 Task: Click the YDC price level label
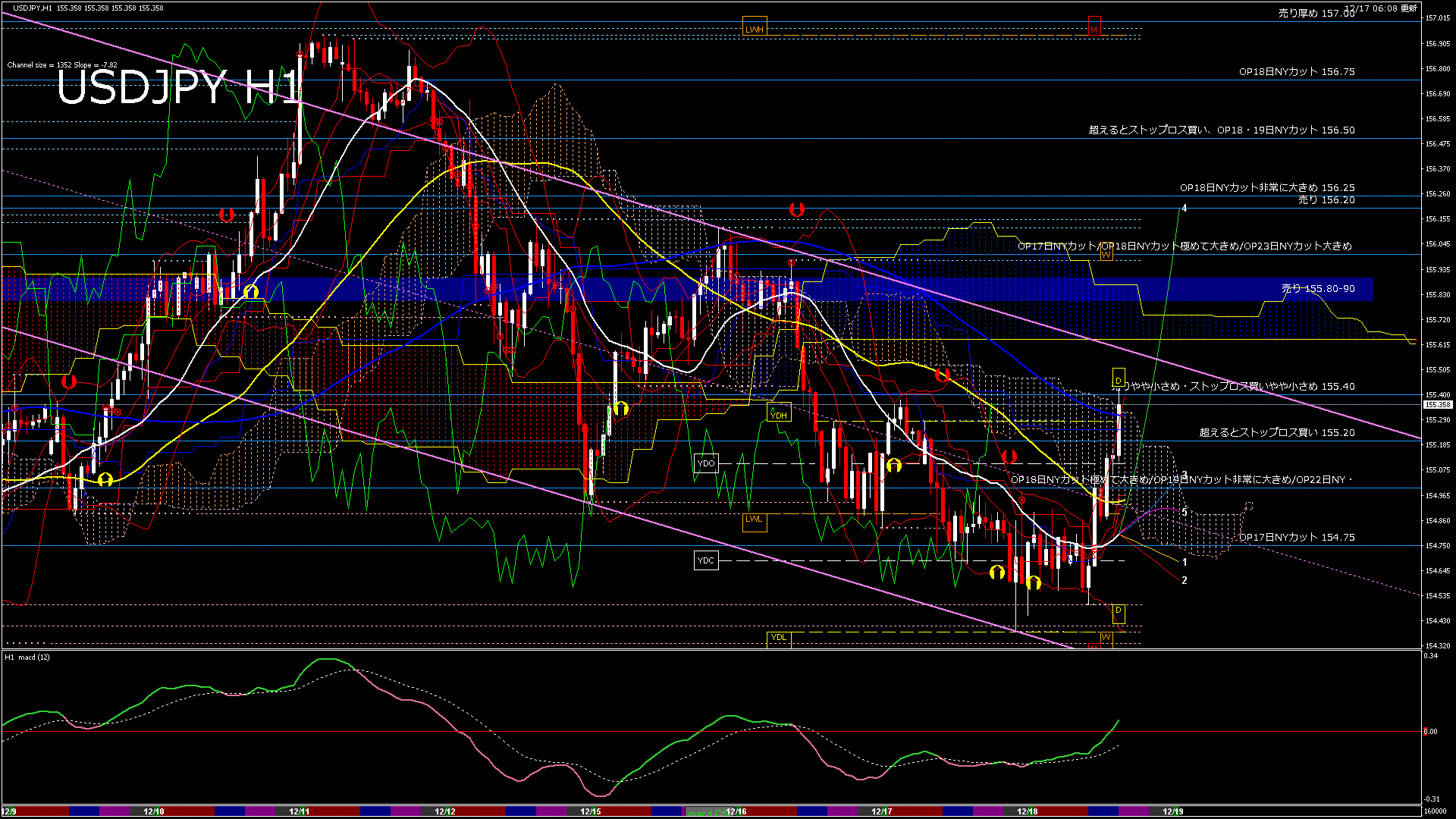coord(706,560)
